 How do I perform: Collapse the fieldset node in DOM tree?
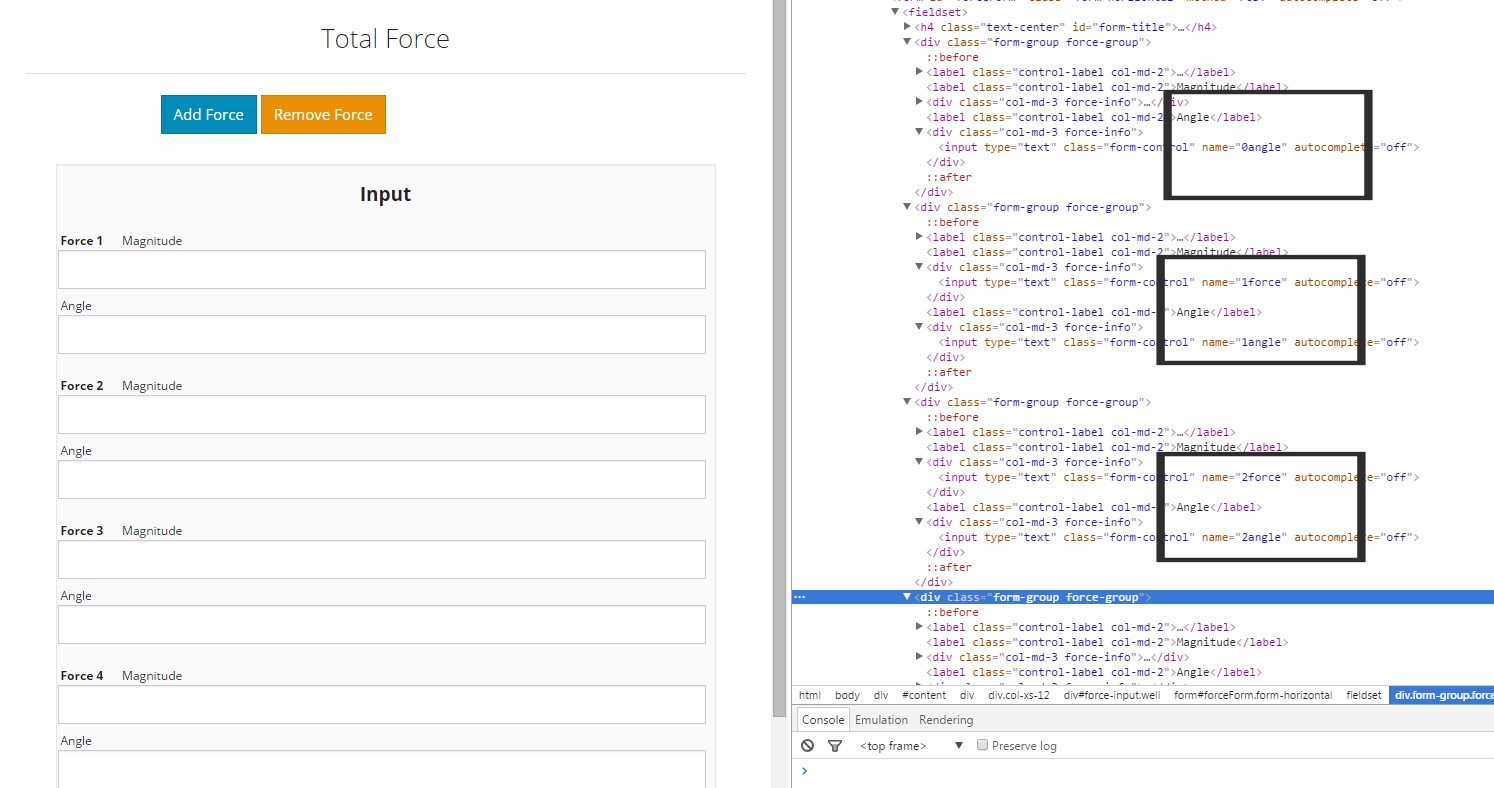(895, 12)
